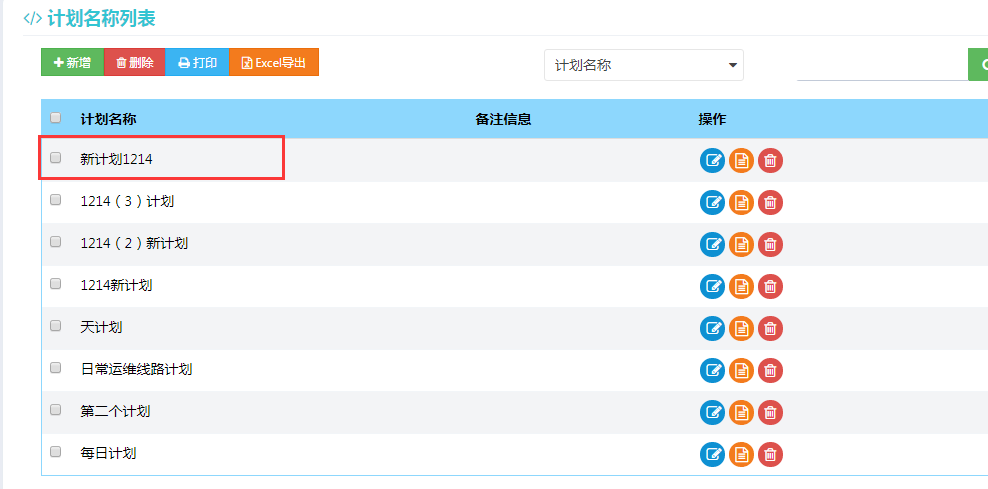Click the green 新增 button
Viewport: 988px width, 489px height.
point(72,62)
